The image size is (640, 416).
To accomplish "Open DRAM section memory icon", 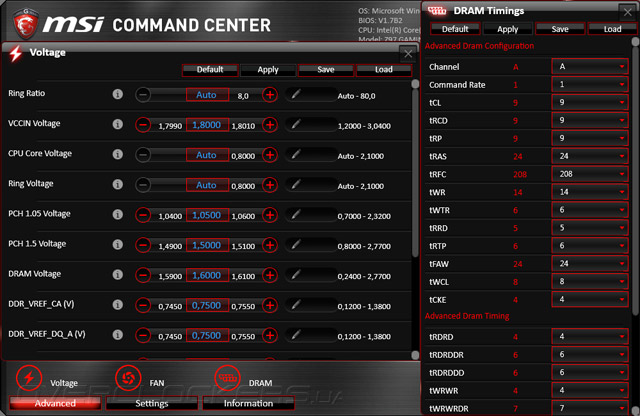I will click(x=227, y=378).
